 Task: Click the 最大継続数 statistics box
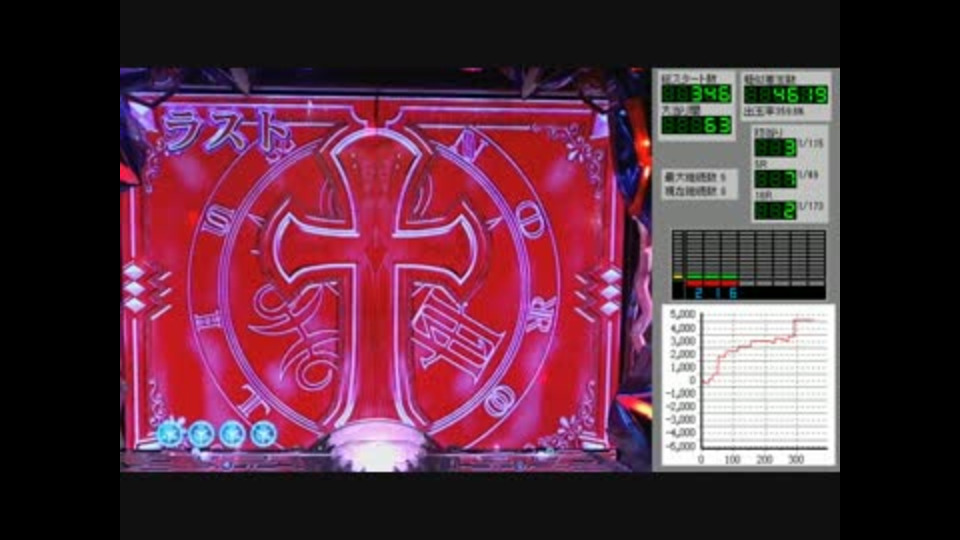[699, 184]
